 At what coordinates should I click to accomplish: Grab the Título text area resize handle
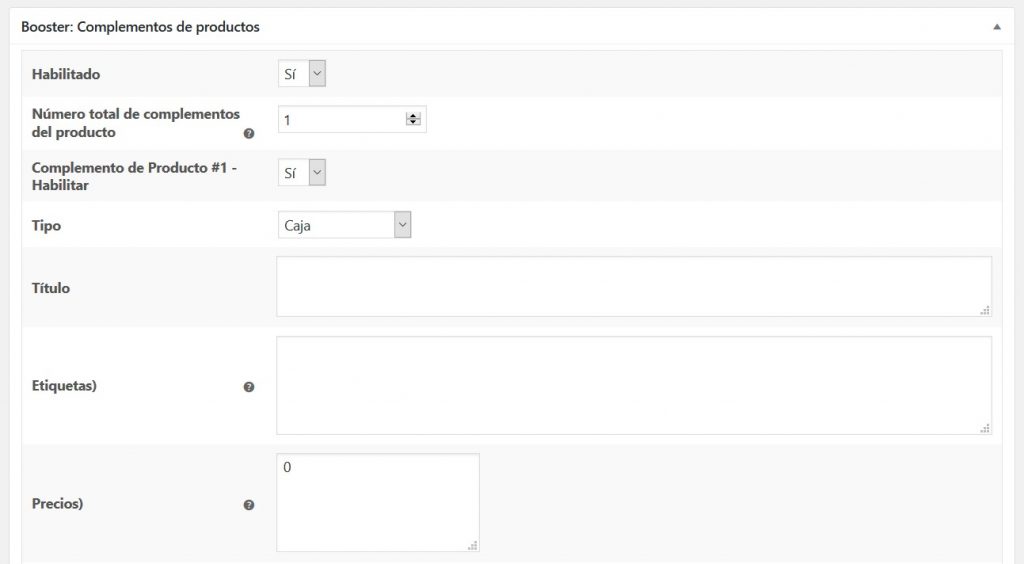click(985, 310)
